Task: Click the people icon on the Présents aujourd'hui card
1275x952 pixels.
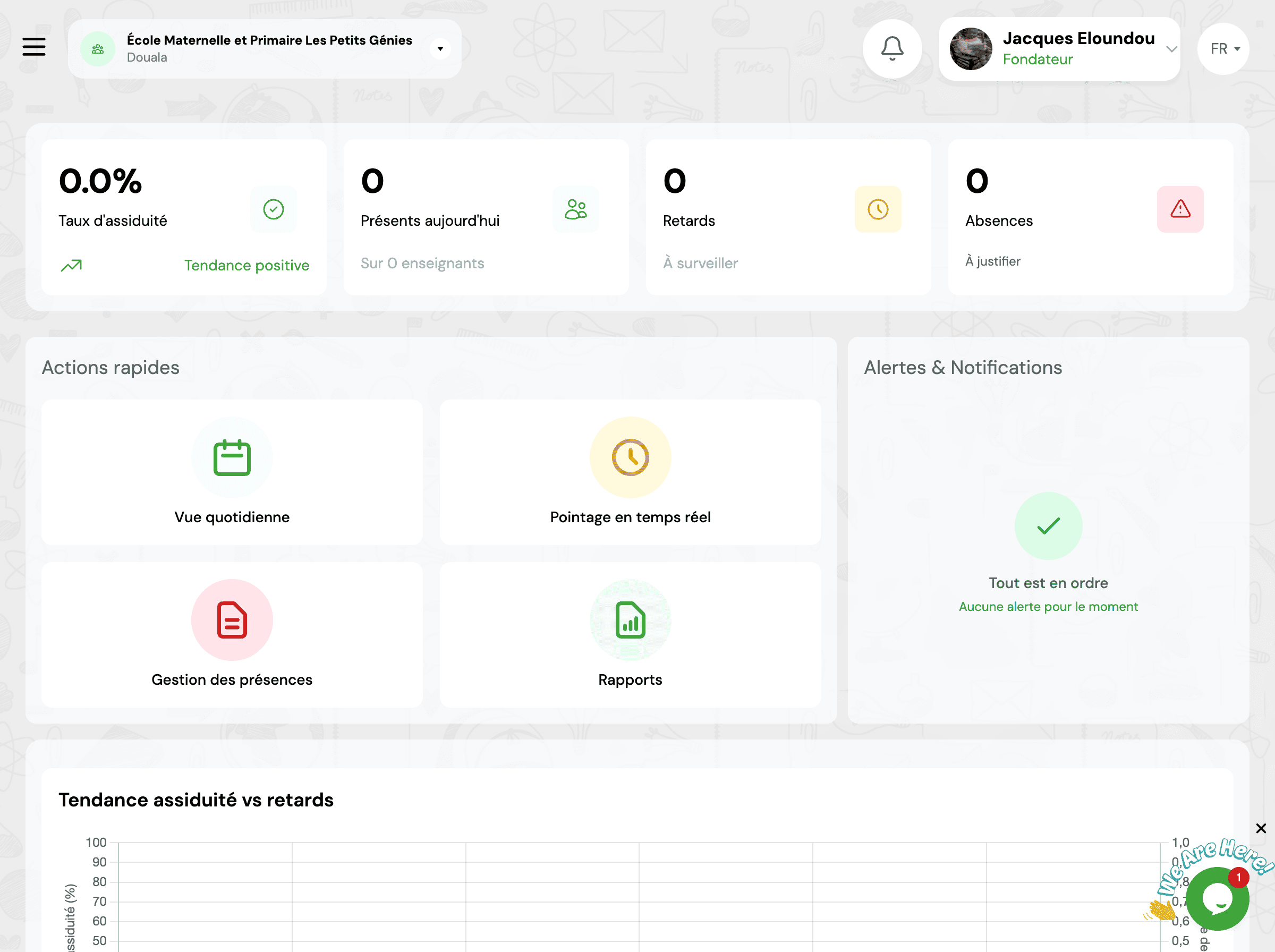Action: pos(575,209)
